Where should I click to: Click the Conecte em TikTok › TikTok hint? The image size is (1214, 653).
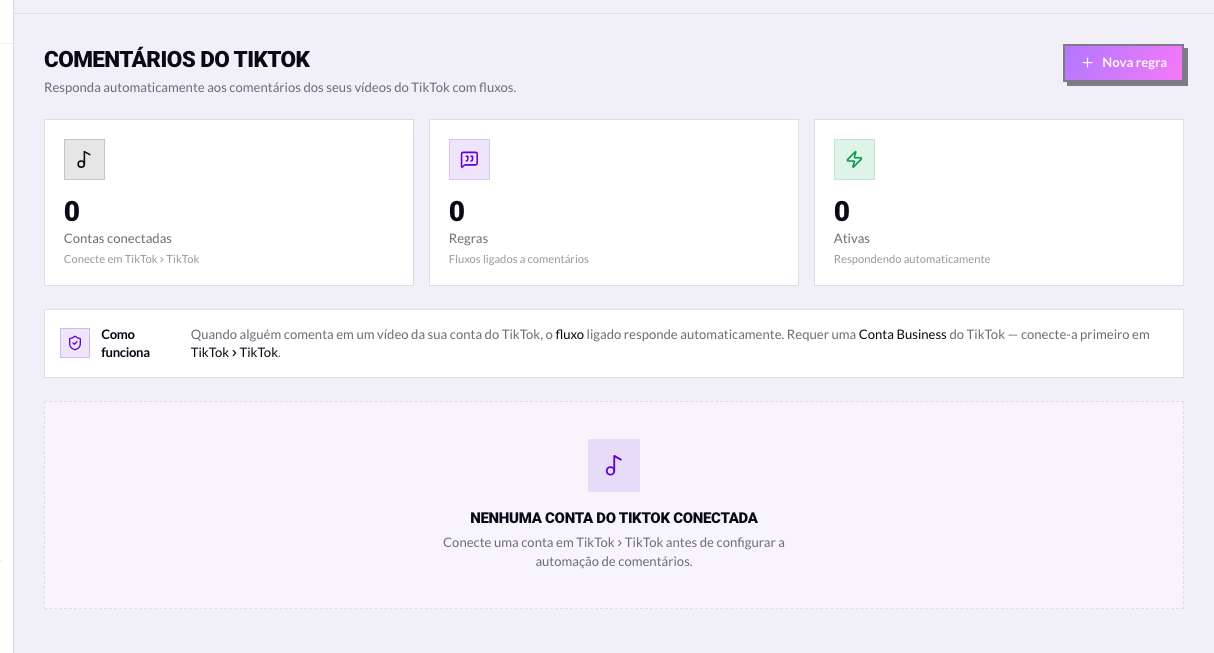click(132, 259)
